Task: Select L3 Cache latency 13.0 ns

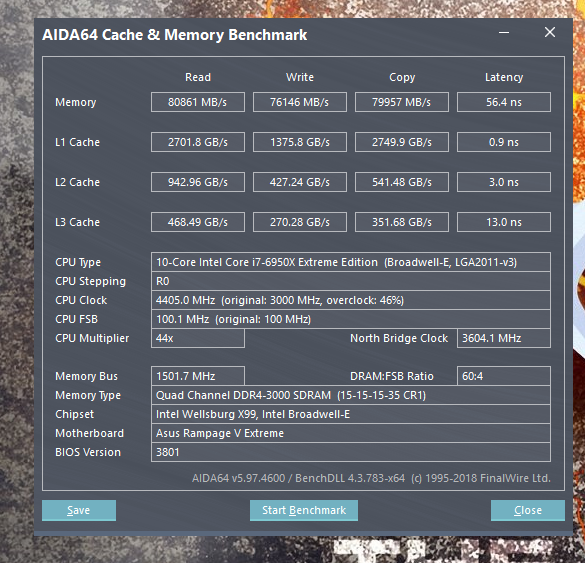Action: (504, 222)
